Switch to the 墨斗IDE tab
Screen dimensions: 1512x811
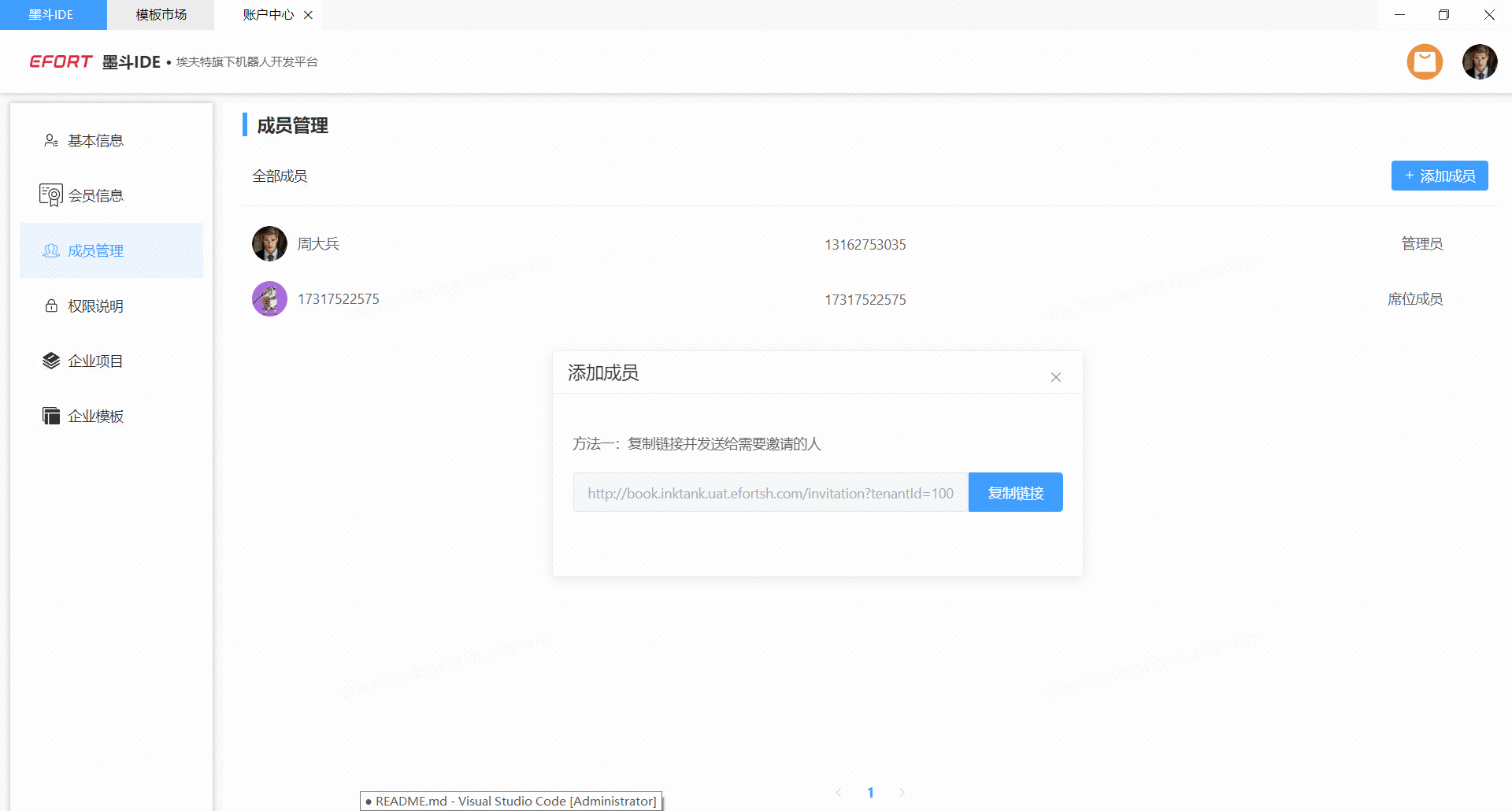tap(52, 15)
